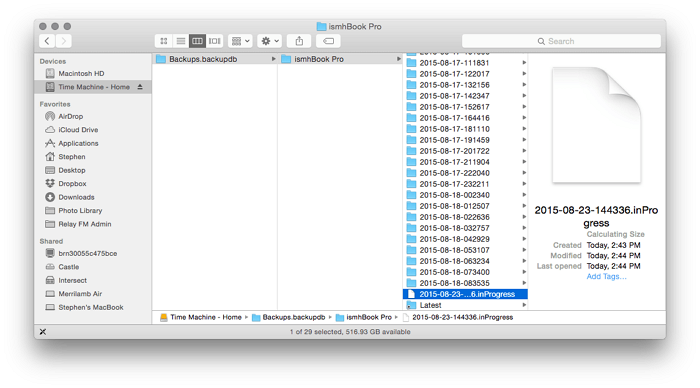
Task: Open Dropbox in the sidebar
Action: [x=93, y=184]
